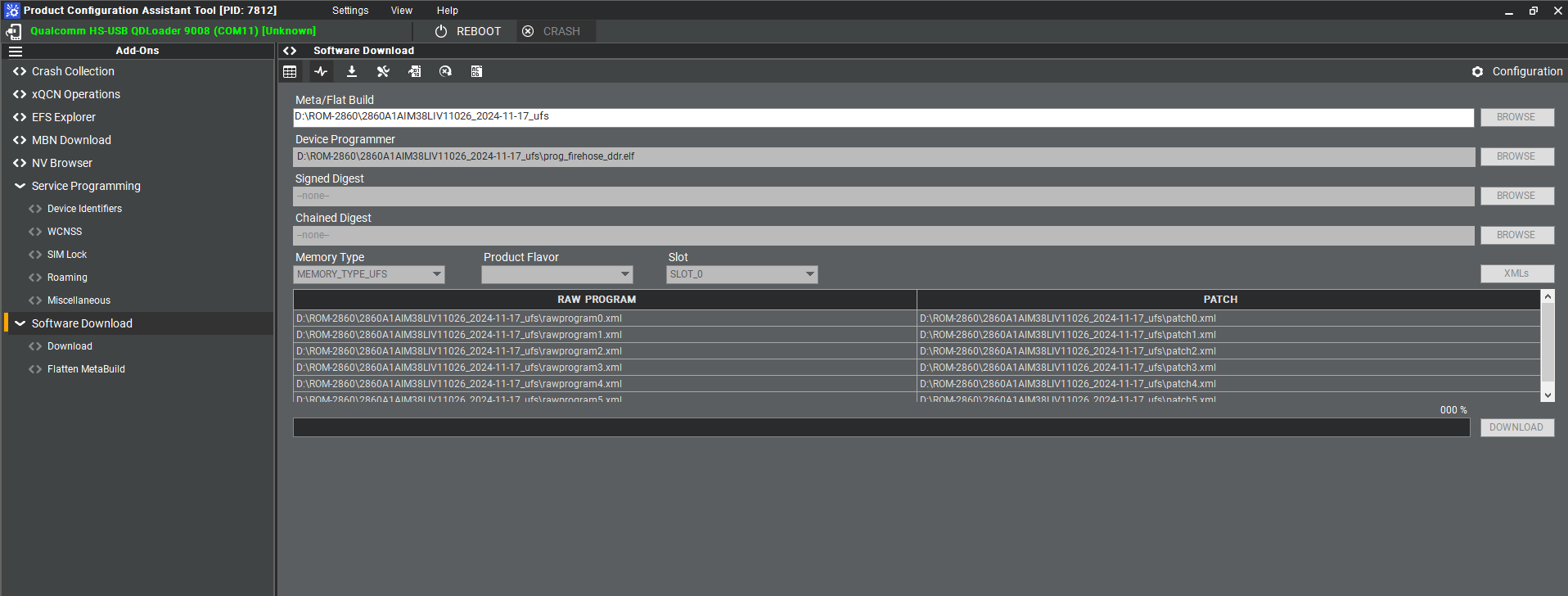
Task: Select Flatten MetaBuild in the sidebar
Action: [x=86, y=369]
